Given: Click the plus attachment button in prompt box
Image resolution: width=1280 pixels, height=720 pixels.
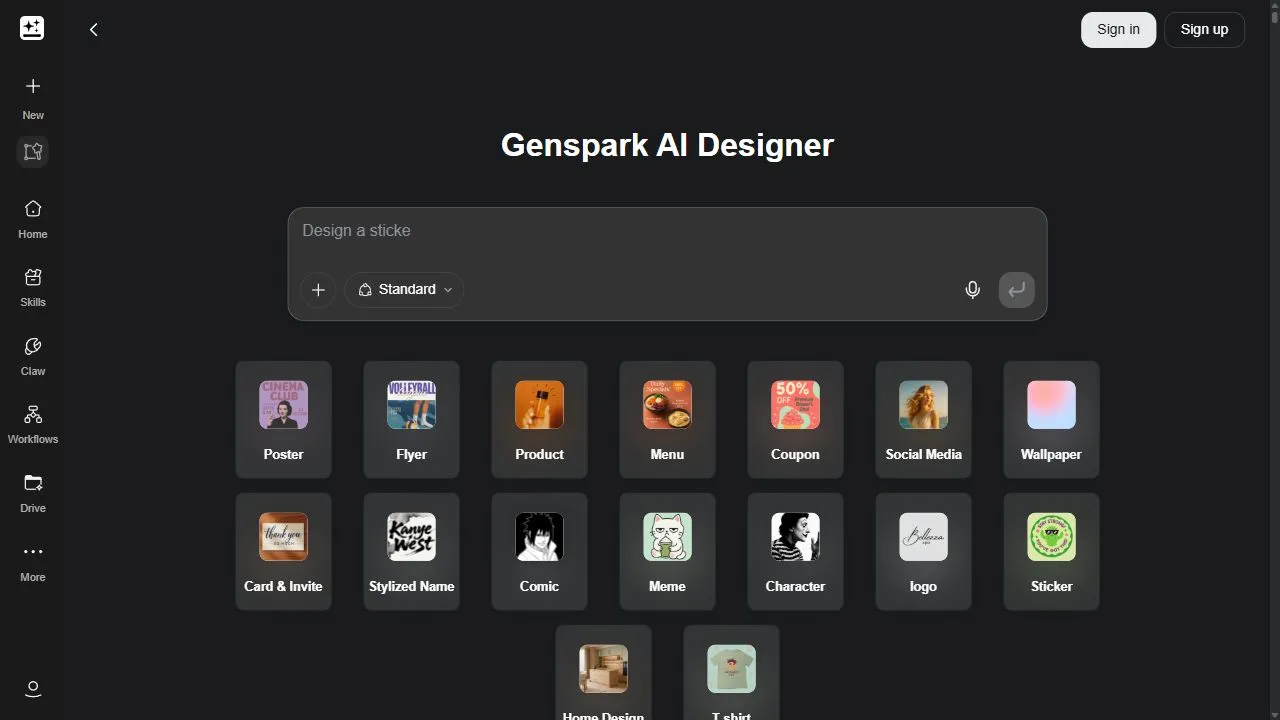Looking at the screenshot, I should coord(318,290).
